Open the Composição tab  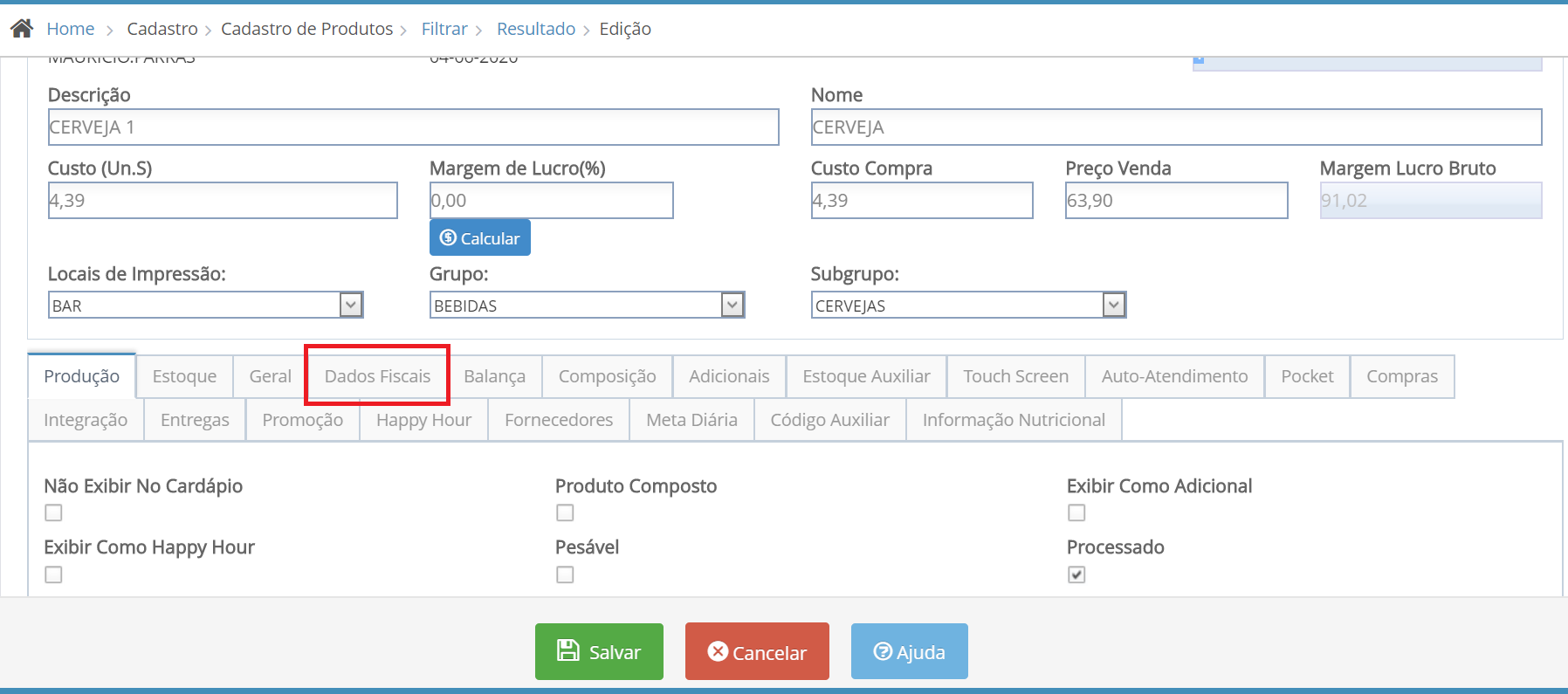tap(607, 376)
